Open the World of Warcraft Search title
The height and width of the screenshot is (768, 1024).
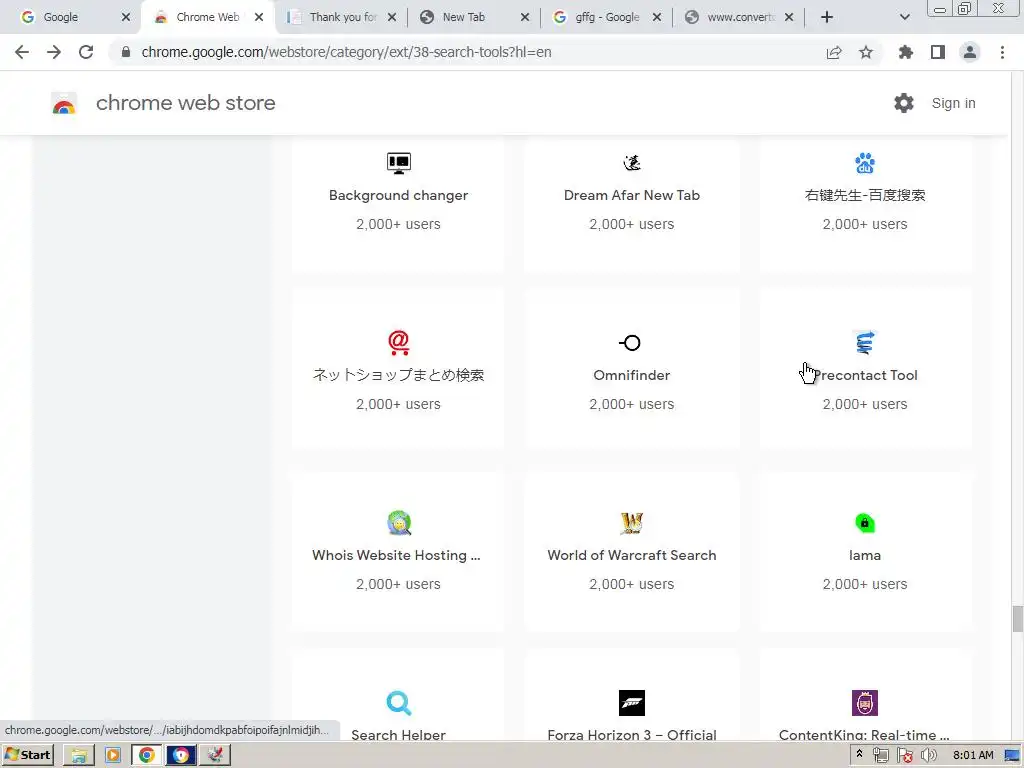click(632, 555)
